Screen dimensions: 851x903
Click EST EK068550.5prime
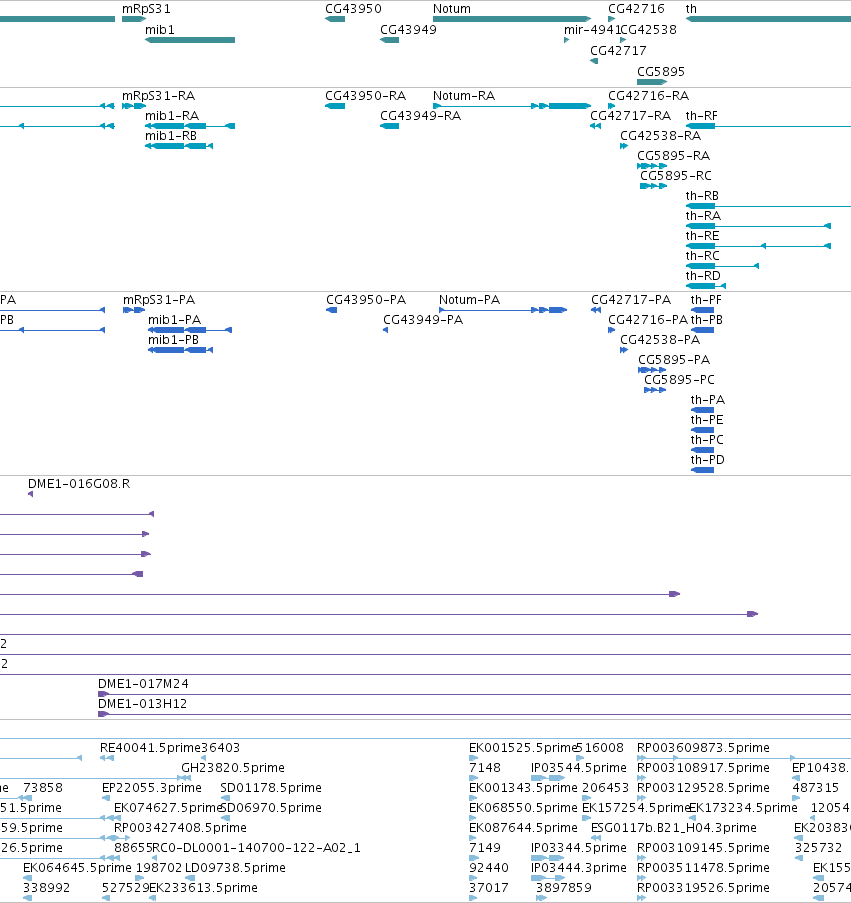[473, 818]
